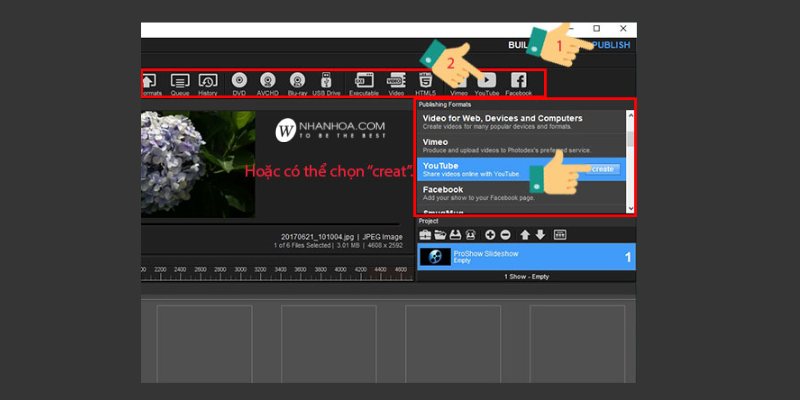Select the HTML5 output icon

pos(425,80)
